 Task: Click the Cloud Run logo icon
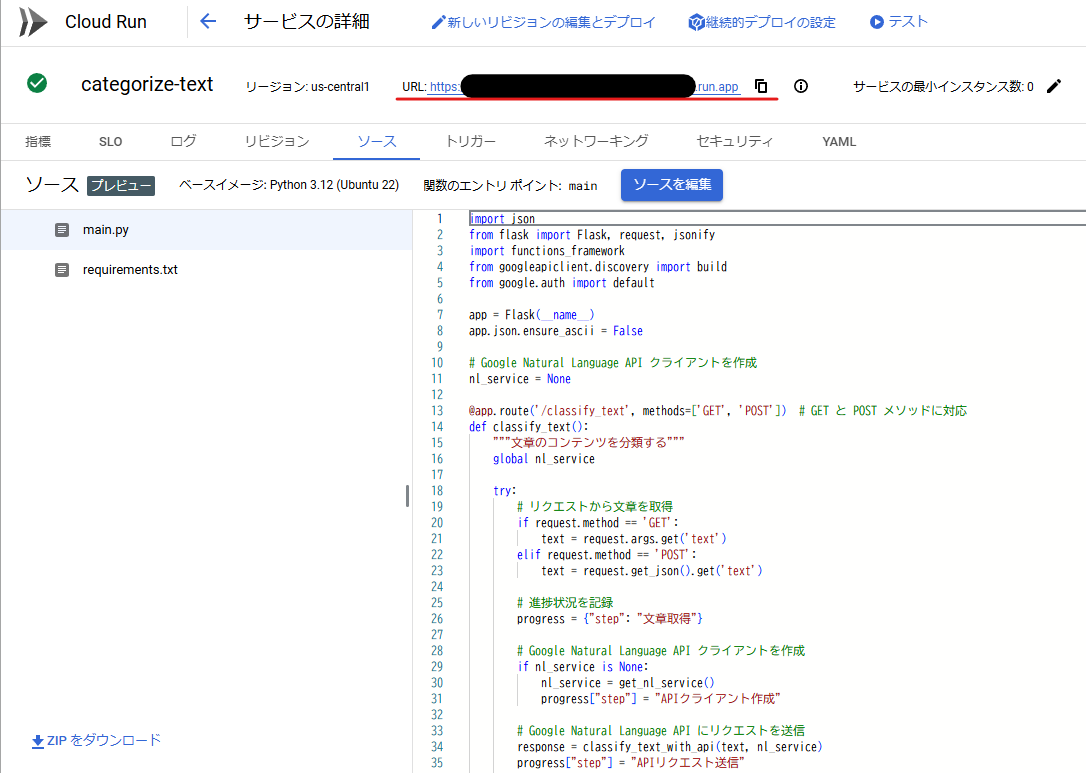(x=31, y=21)
